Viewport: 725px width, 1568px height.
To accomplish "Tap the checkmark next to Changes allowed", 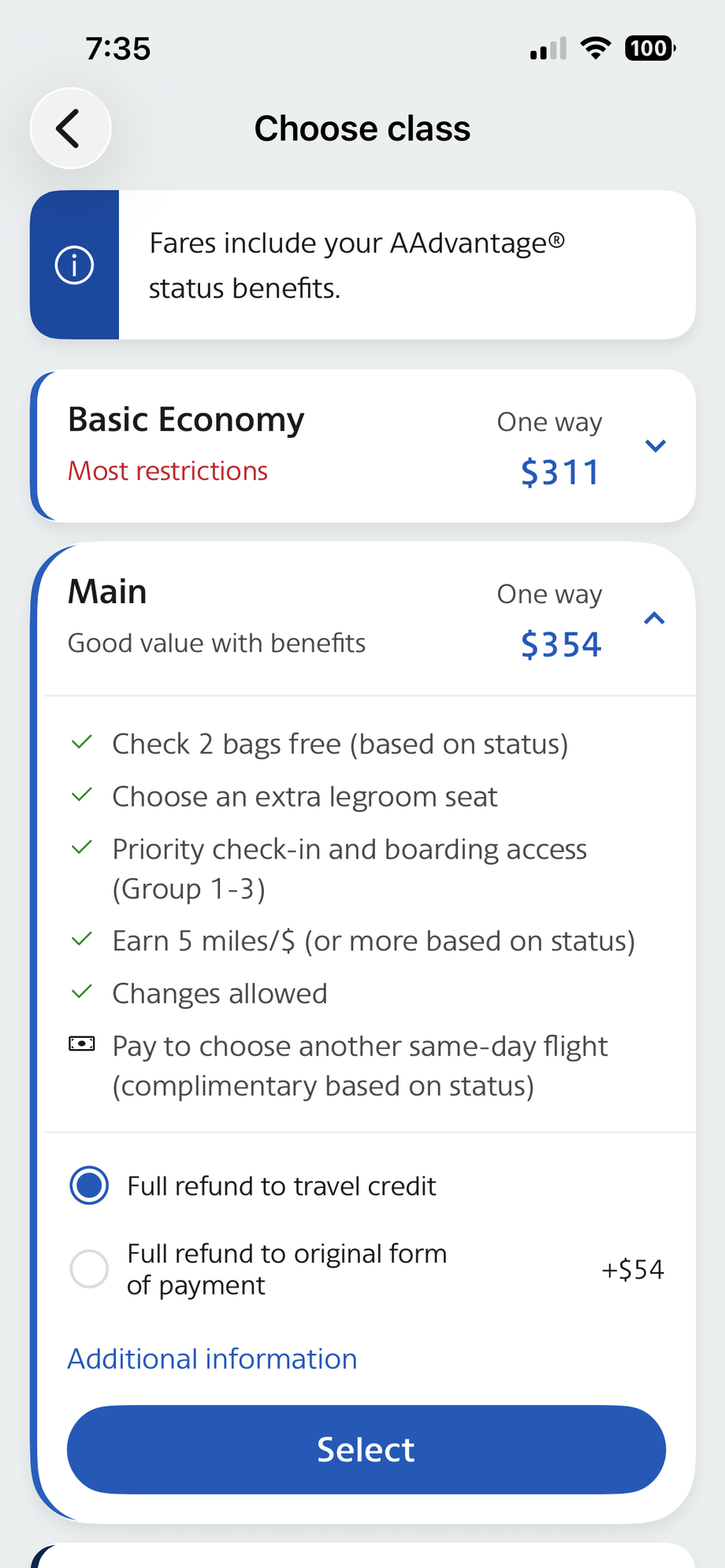I will [82, 992].
